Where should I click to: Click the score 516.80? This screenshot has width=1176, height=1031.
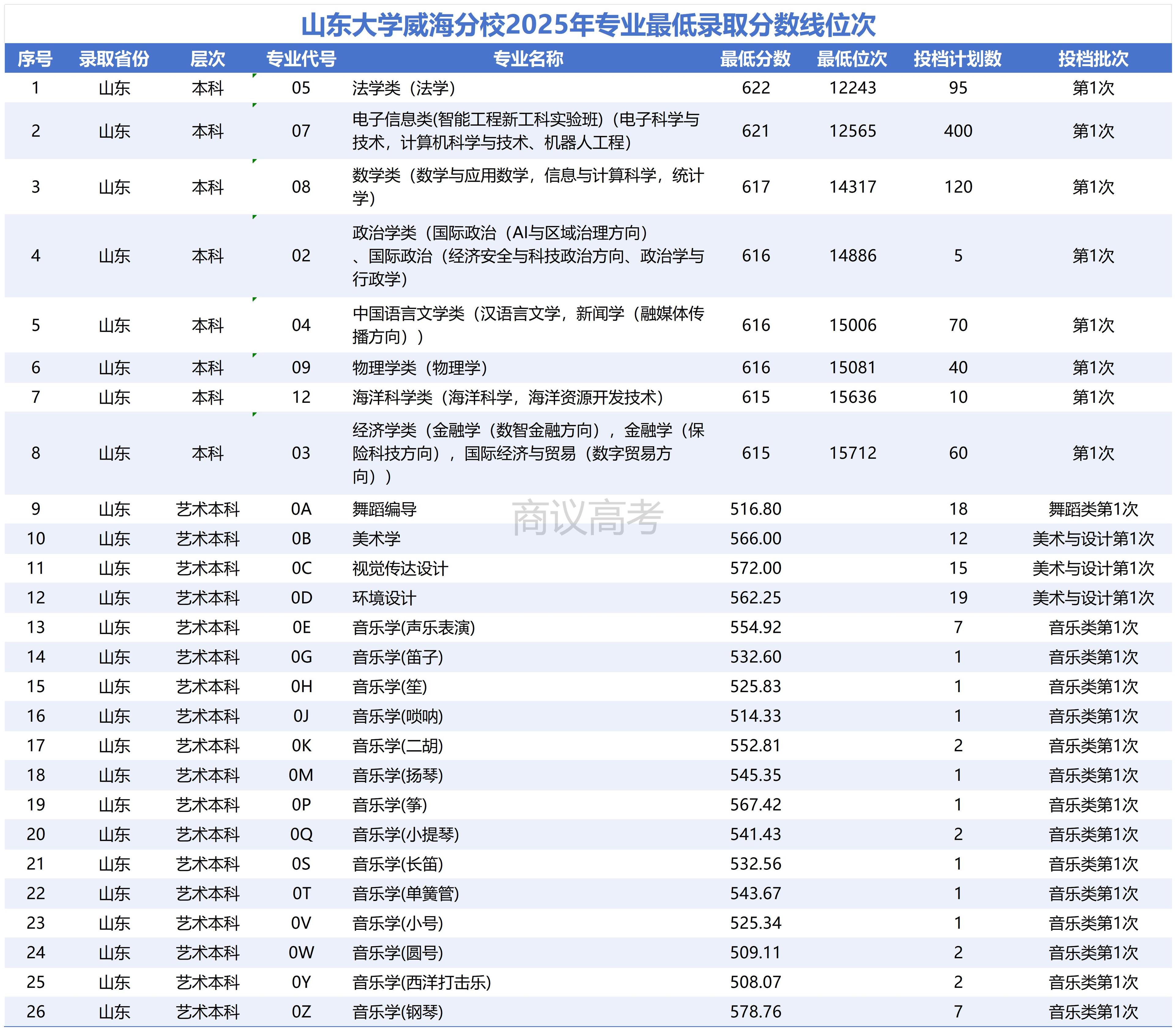pyautogui.click(x=755, y=509)
